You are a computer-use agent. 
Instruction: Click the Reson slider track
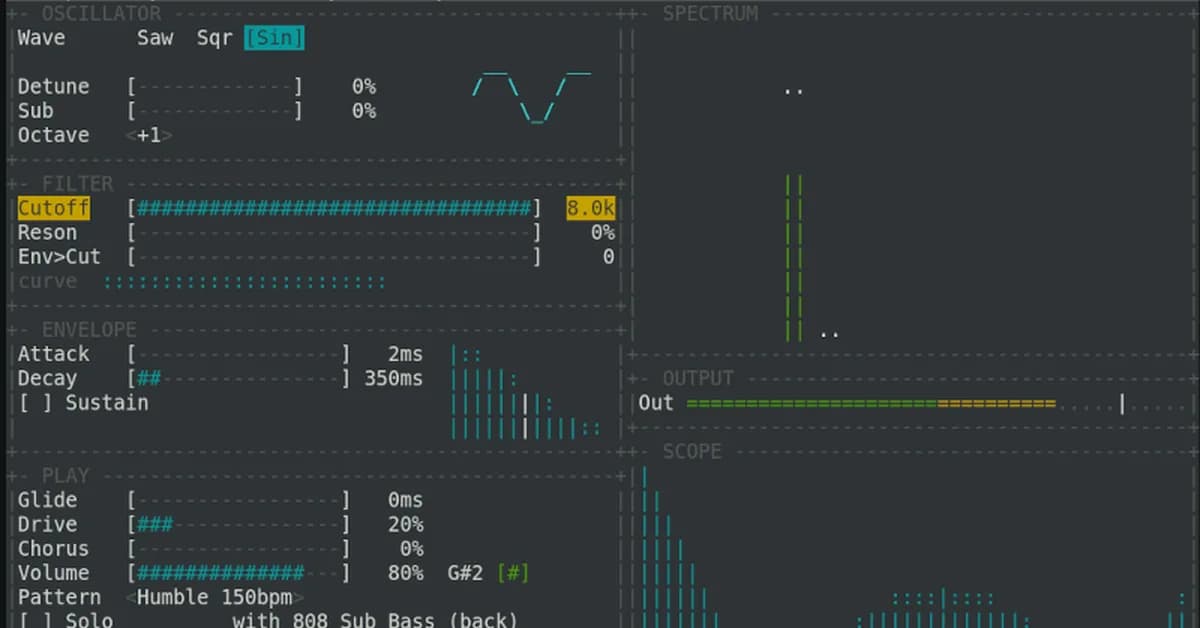point(335,233)
